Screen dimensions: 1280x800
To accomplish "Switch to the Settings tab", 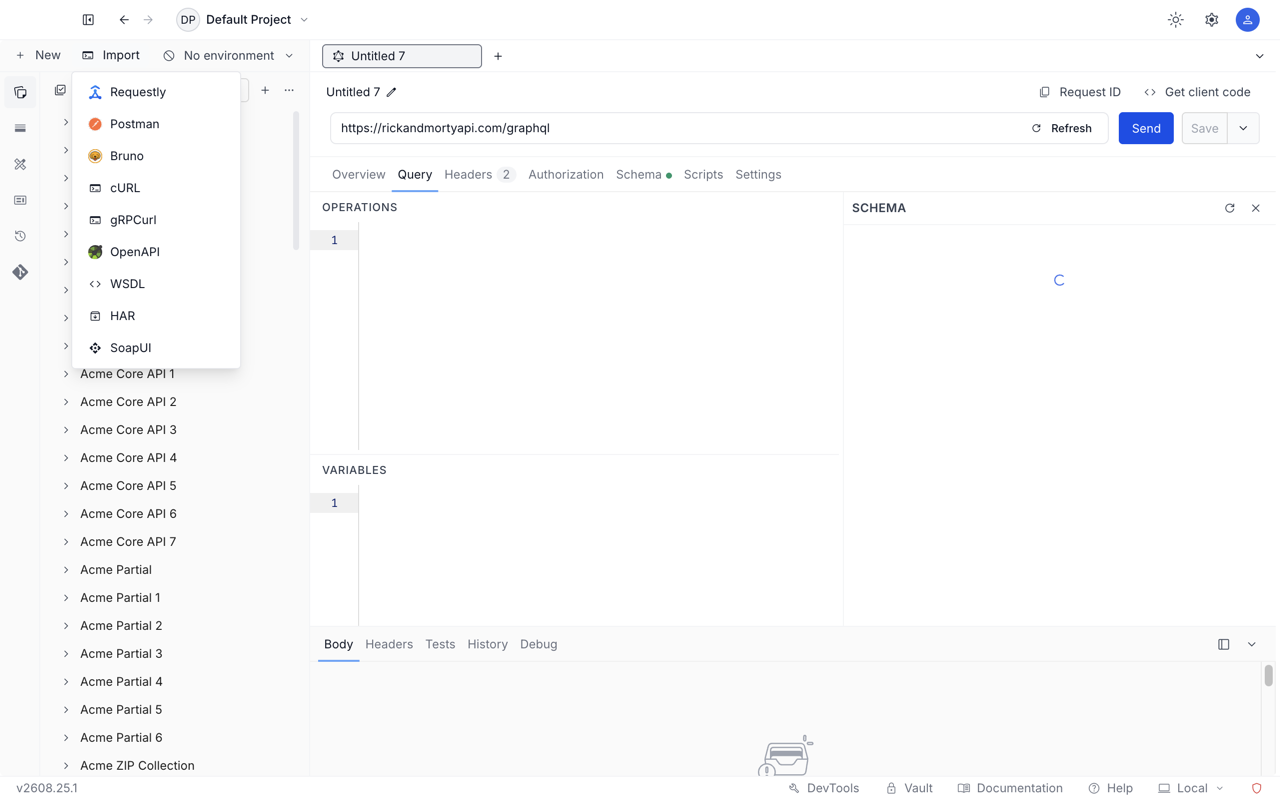I will (758, 175).
